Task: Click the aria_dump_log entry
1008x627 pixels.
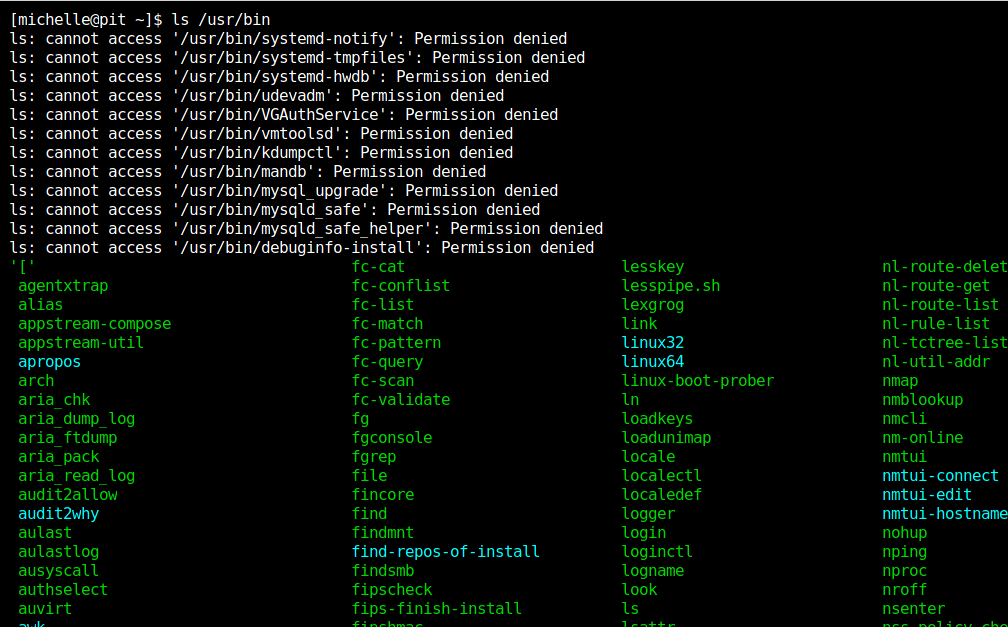Action: [x=76, y=419]
